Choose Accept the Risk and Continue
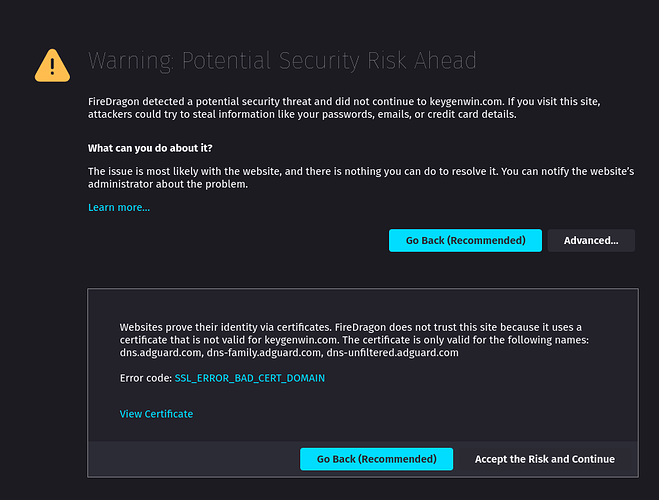 click(x=545, y=459)
